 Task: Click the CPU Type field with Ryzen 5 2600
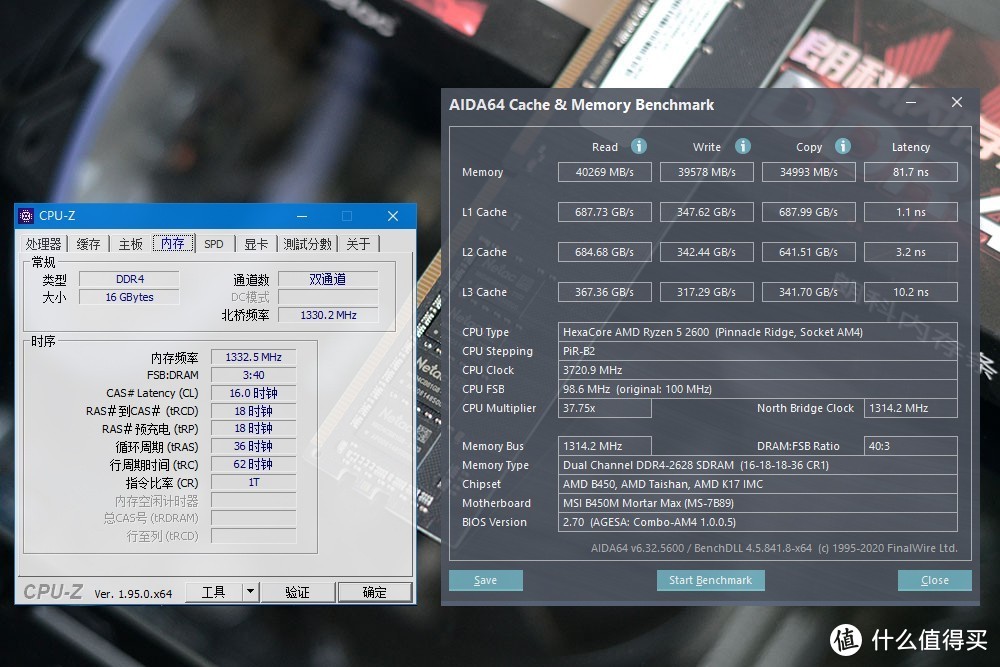(x=758, y=332)
